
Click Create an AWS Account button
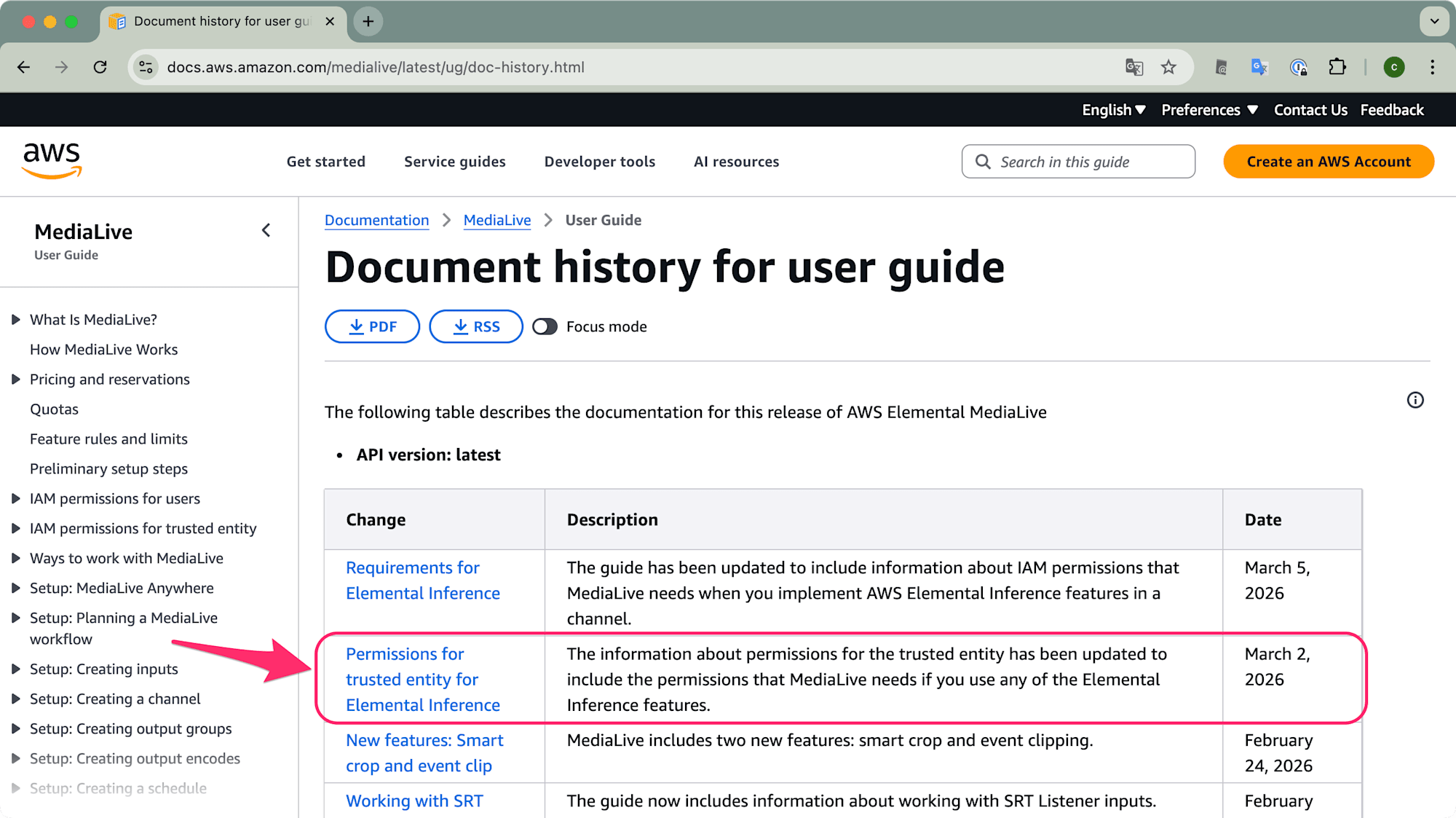(1328, 162)
